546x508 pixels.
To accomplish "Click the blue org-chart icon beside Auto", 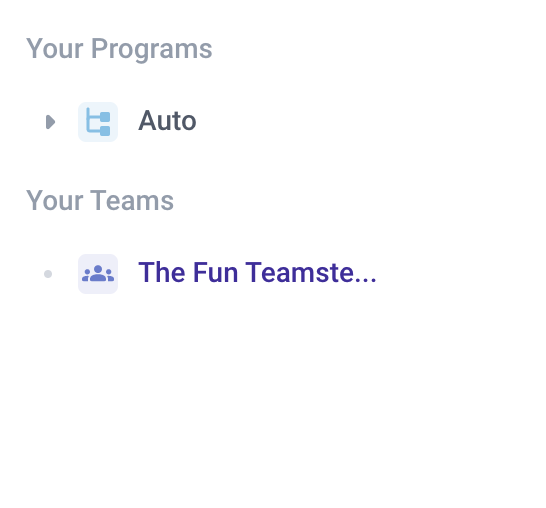I will pyautogui.click(x=98, y=122).
